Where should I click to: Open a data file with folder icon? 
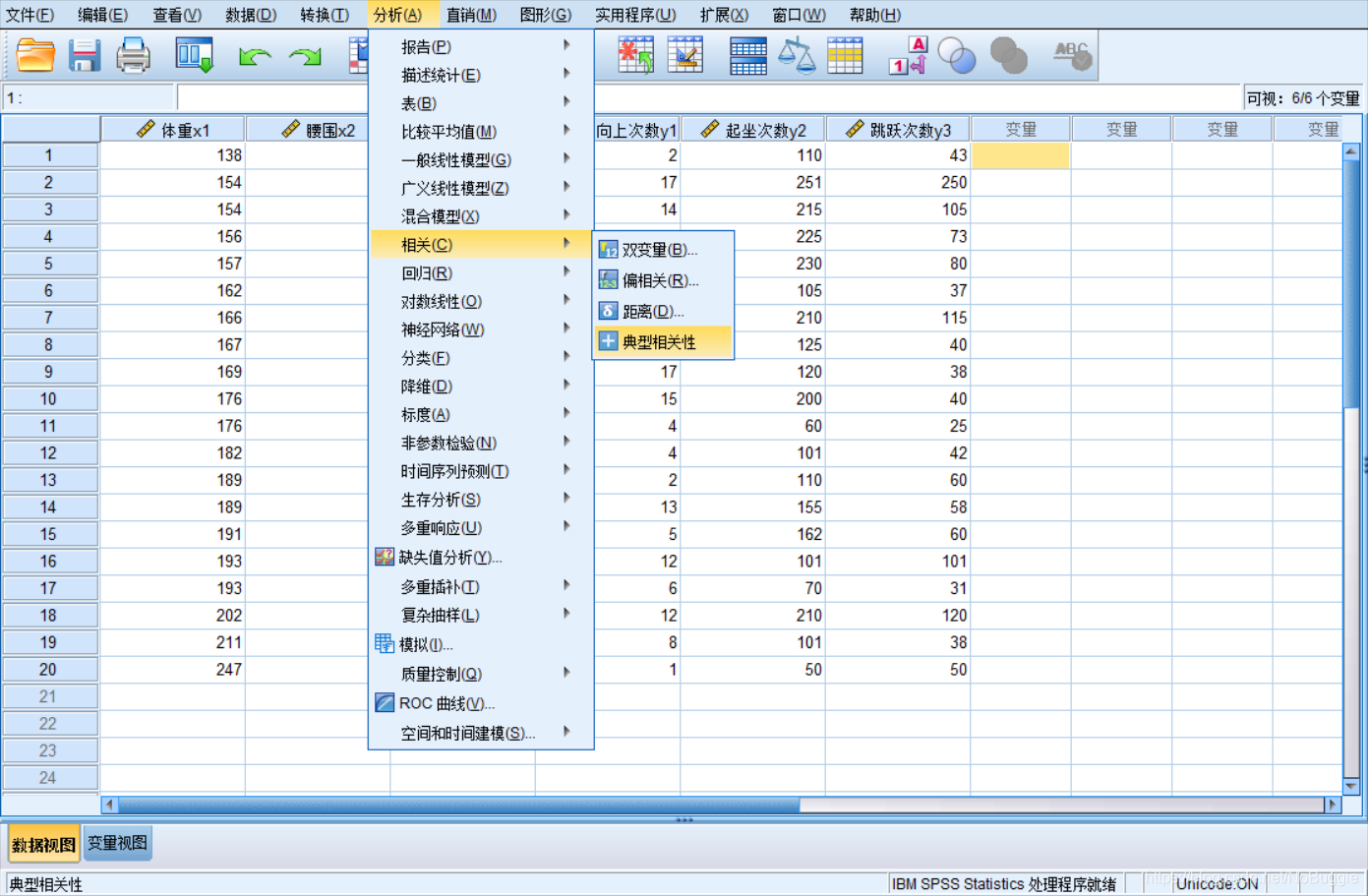point(35,56)
